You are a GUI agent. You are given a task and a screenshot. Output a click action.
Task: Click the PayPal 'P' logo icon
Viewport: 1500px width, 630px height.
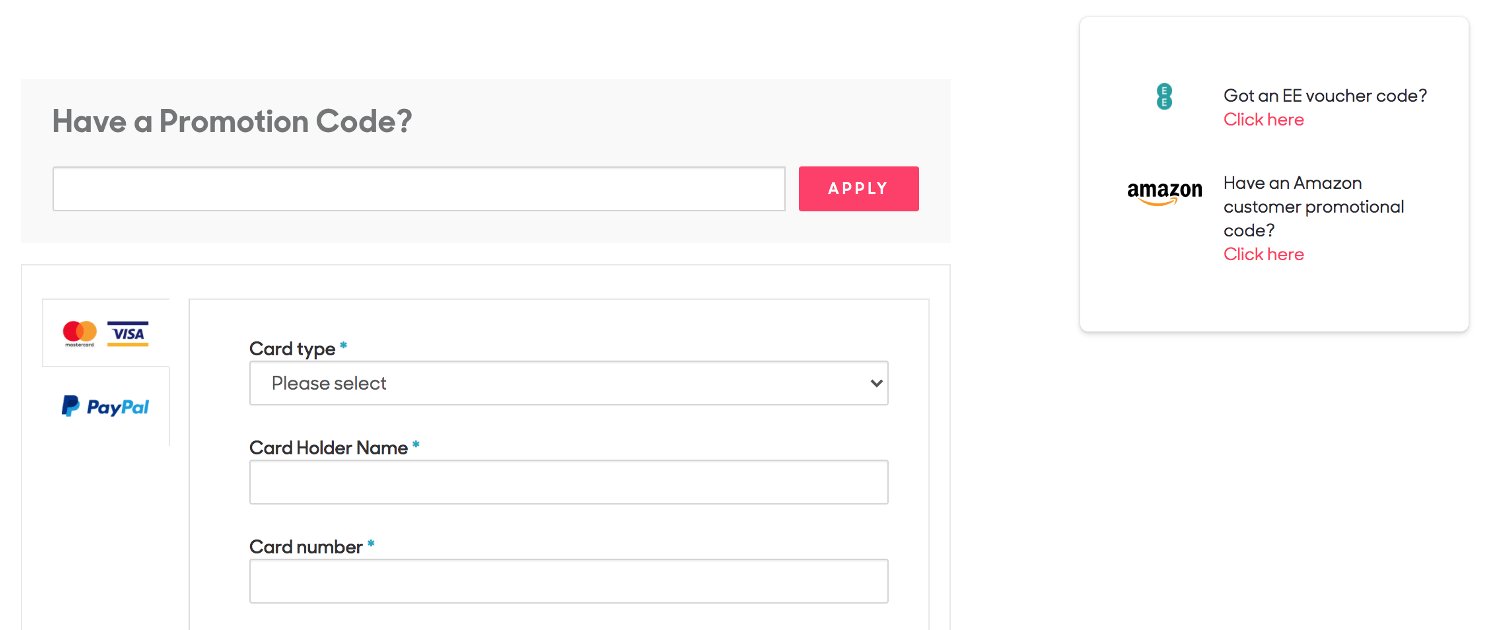(x=70, y=406)
